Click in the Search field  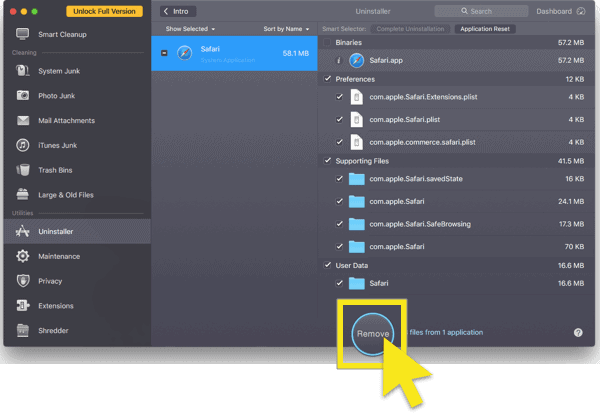click(481, 11)
